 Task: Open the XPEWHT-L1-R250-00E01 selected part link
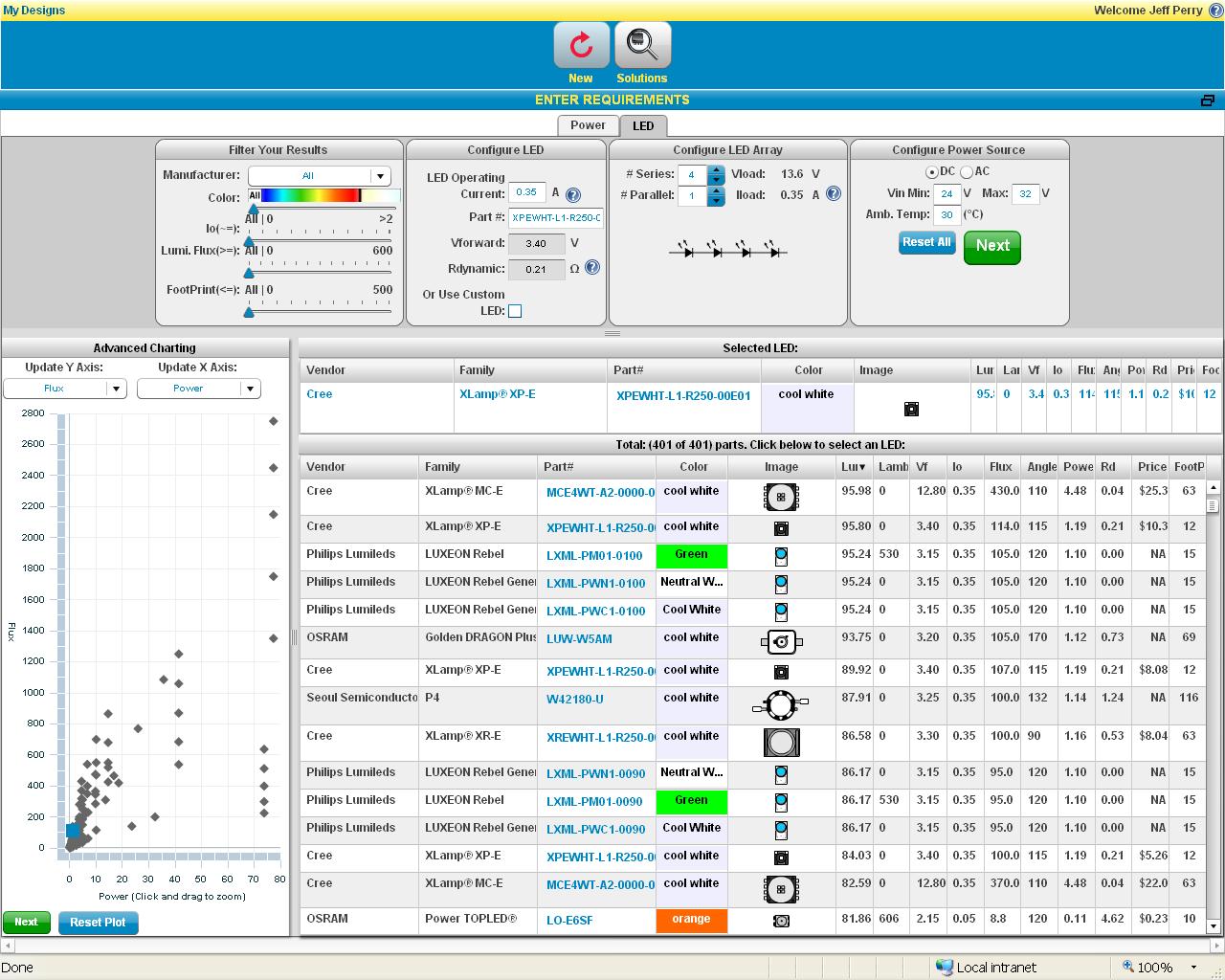click(683, 395)
